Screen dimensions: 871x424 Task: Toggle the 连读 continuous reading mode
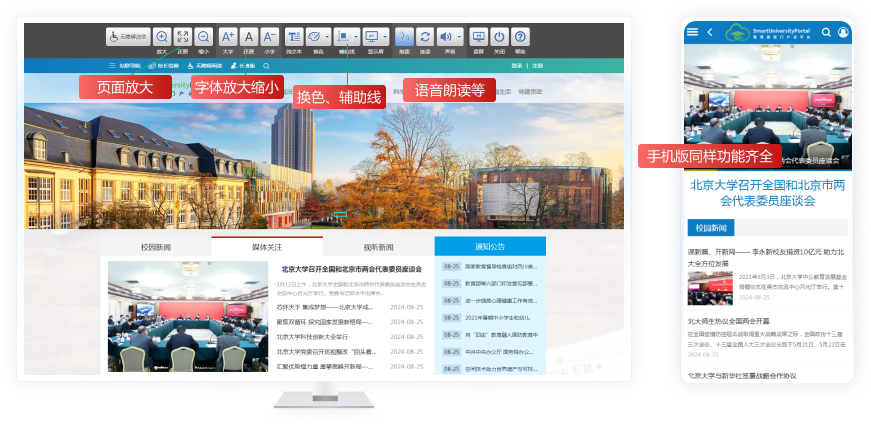[425, 37]
